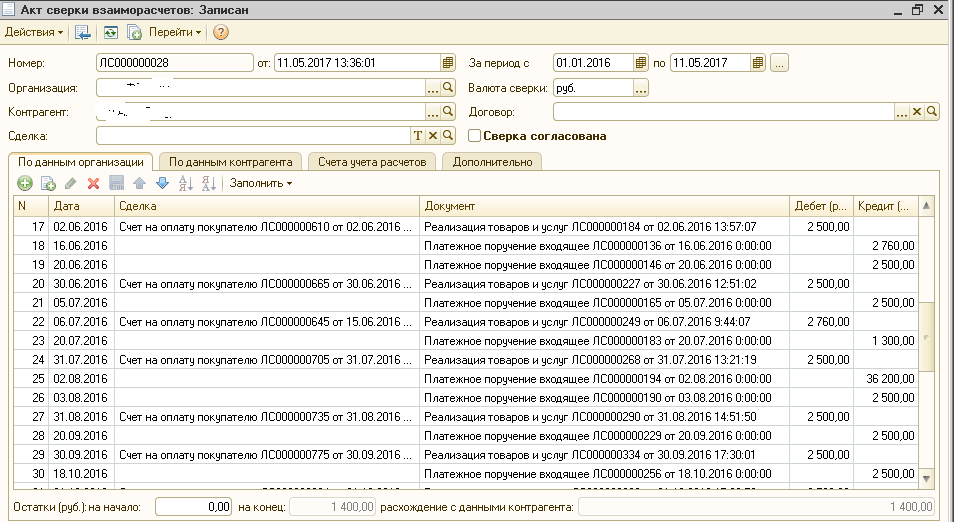Click the create-based-on document icon
The height and width of the screenshot is (522, 954).
(x=134, y=32)
